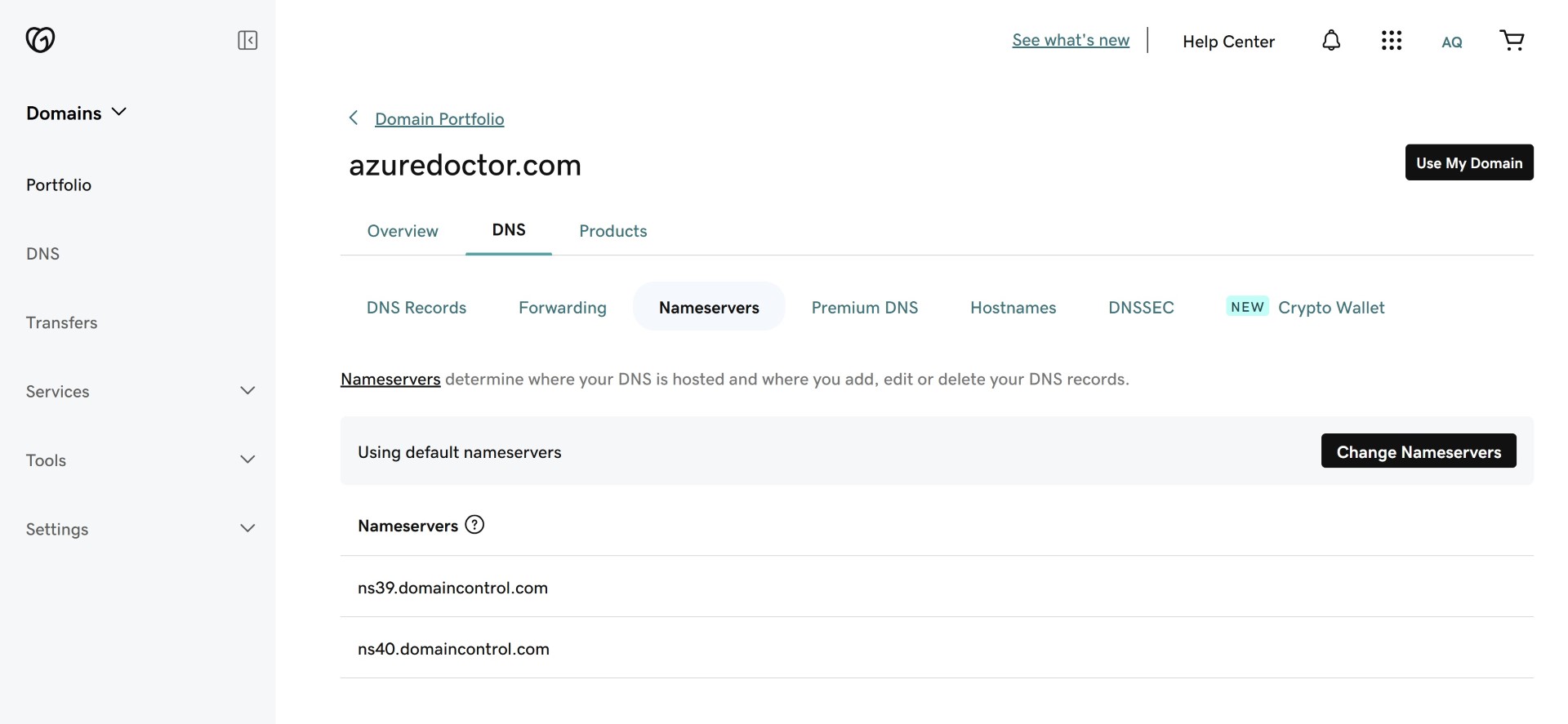The height and width of the screenshot is (724, 1568).
Task: Expand the Tools sidebar section
Action: click(x=140, y=460)
